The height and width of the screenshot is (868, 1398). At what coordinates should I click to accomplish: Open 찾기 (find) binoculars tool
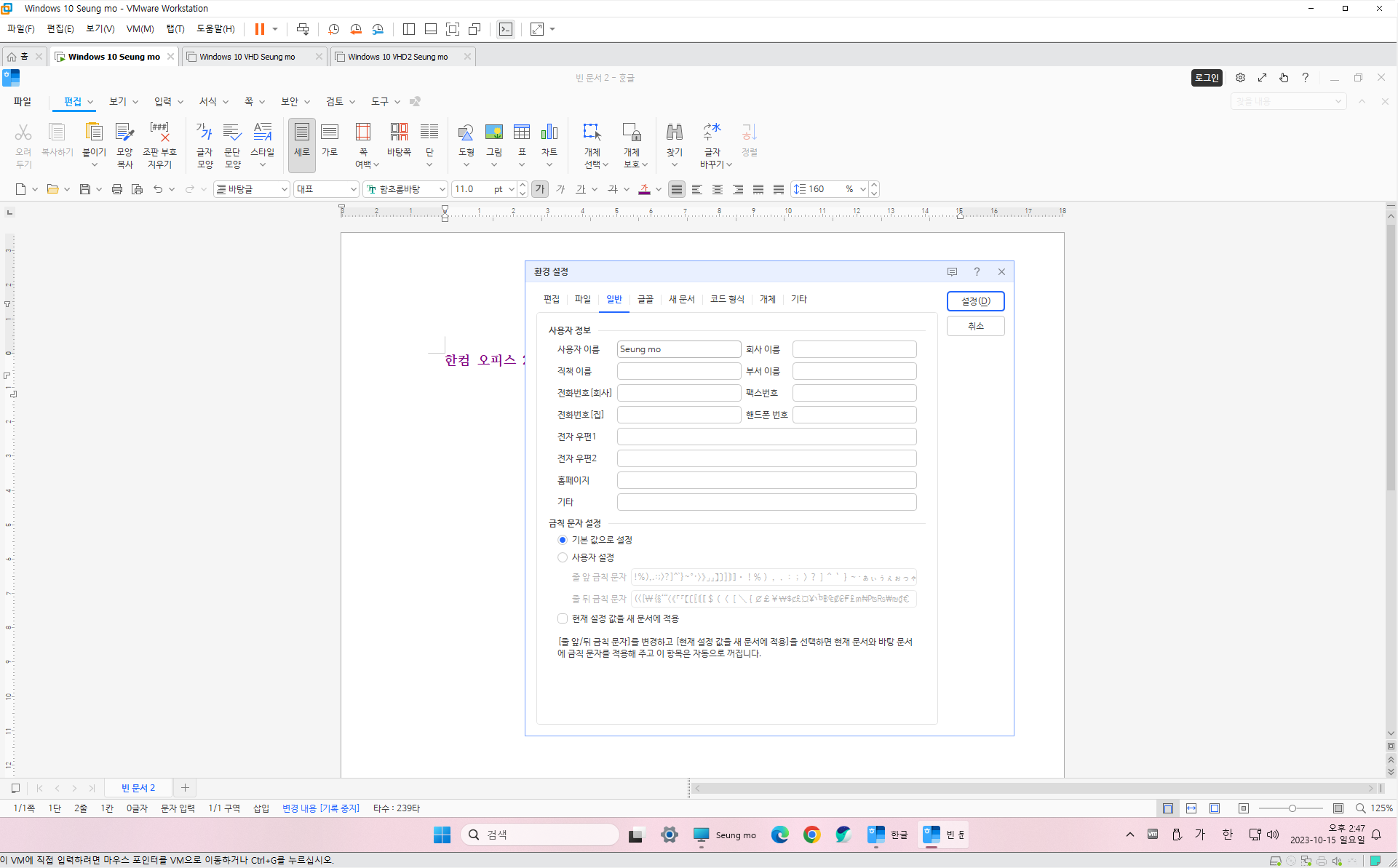point(674,140)
